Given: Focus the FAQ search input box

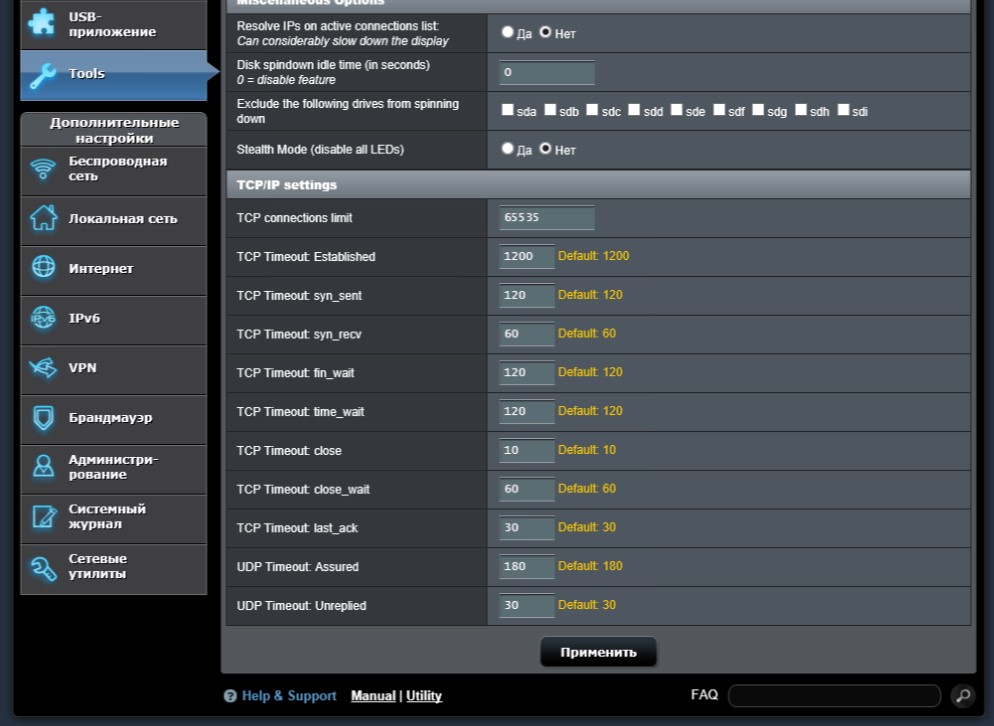Looking at the screenshot, I should pyautogui.click(x=834, y=696).
